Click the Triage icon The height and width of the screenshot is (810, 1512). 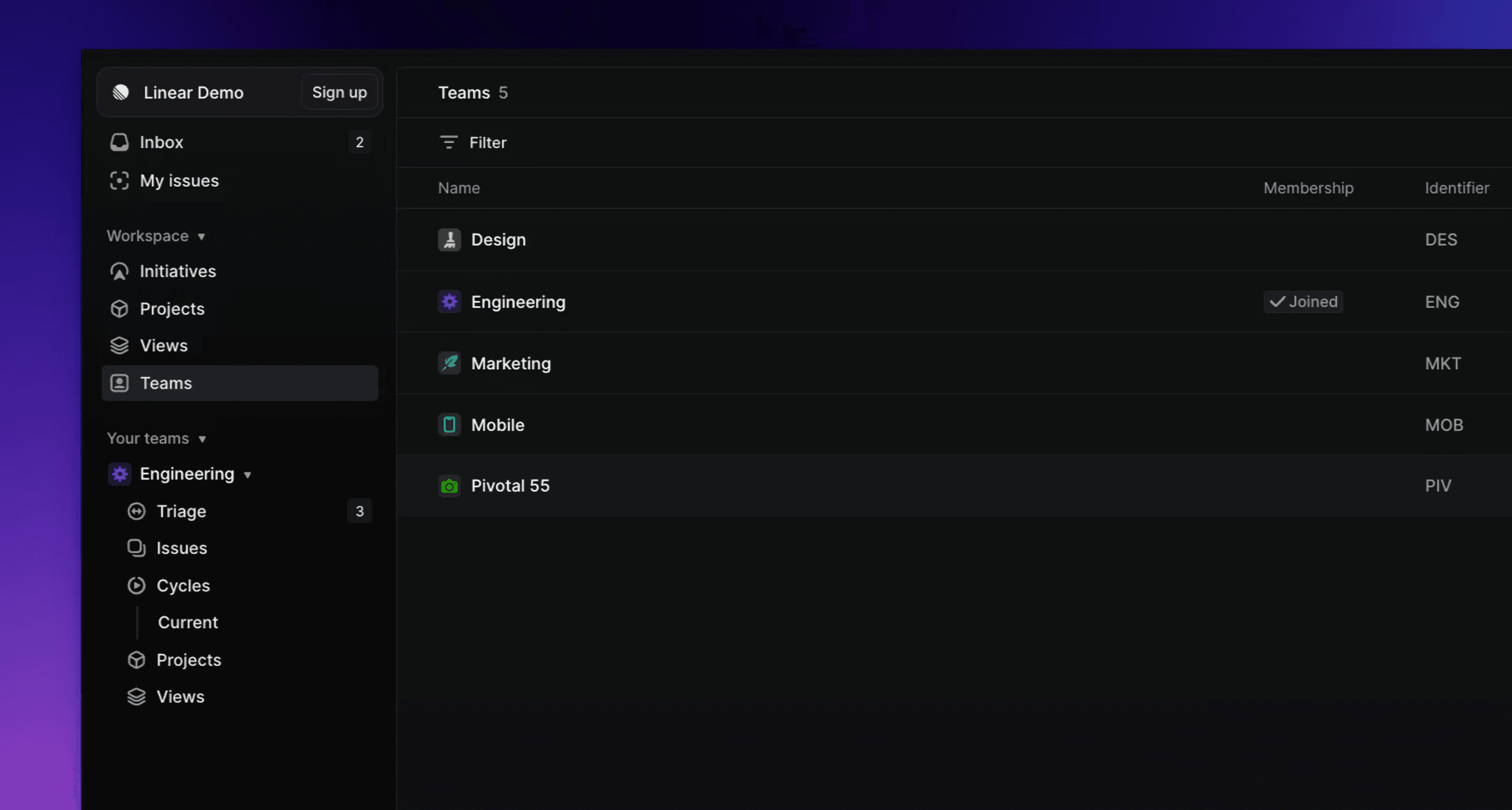point(136,511)
